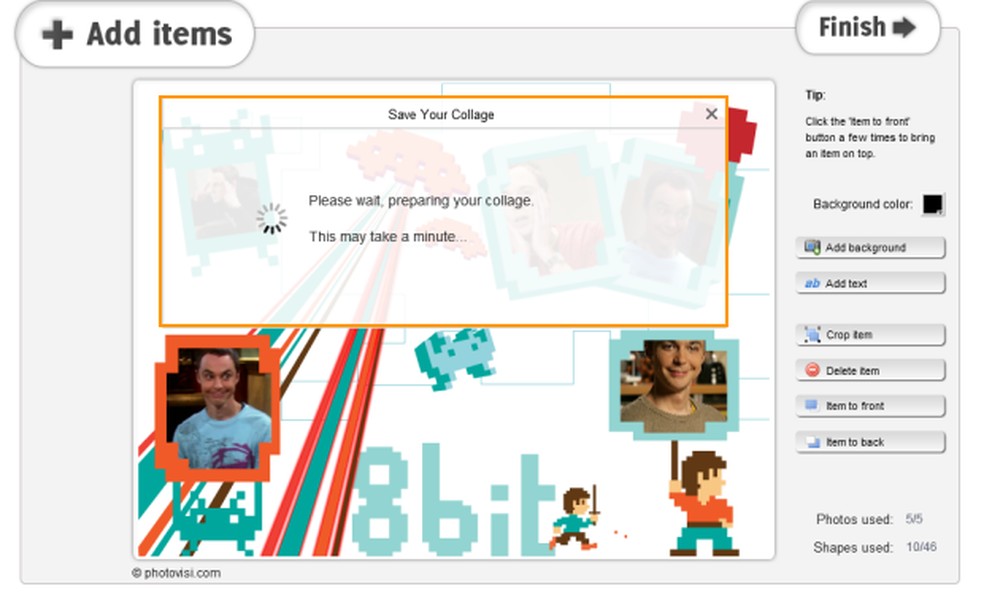984x594 pixels.
Task: Select the photo in teal pixel frame
Action: (673, 383)
